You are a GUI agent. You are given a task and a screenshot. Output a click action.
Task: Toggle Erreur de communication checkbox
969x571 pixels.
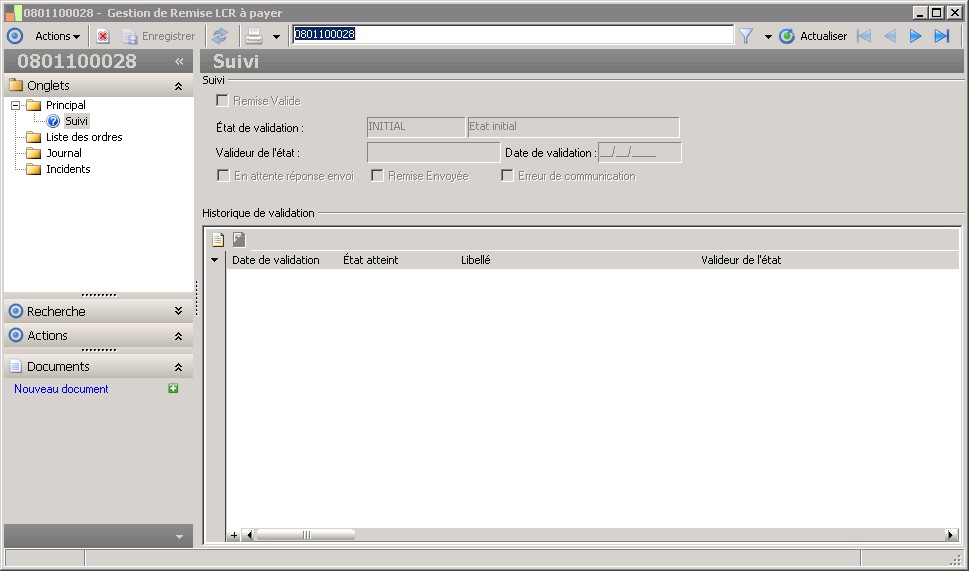click(507, 176)
